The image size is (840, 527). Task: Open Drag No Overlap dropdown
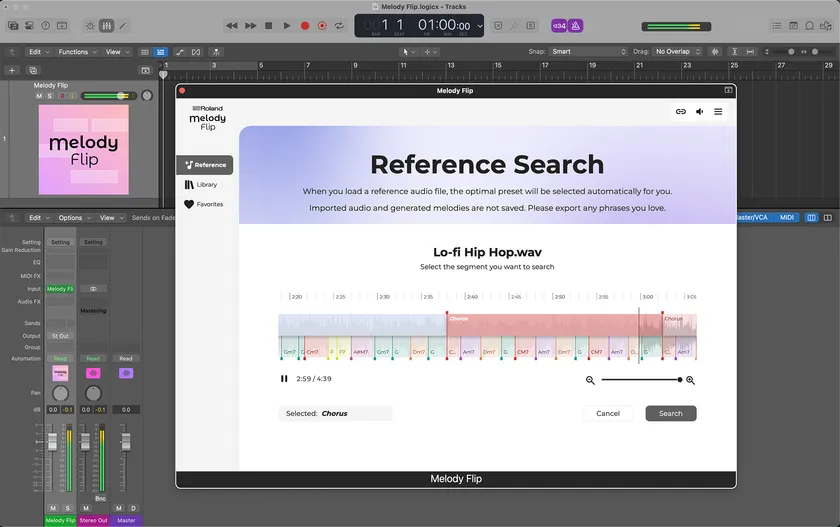[678, 51]
